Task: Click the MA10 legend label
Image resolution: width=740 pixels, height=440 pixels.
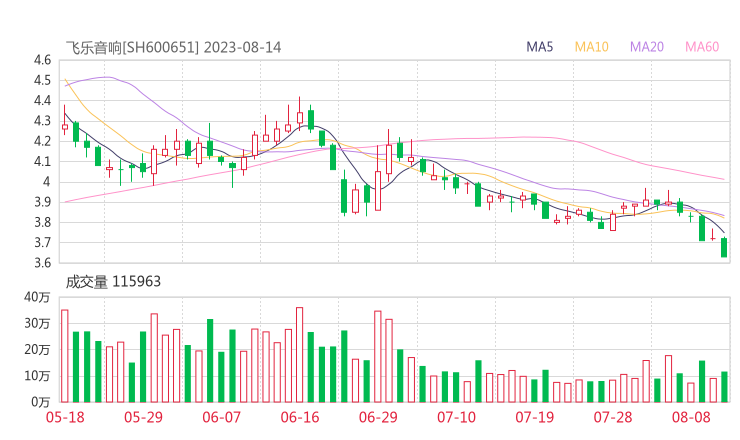Action: 591,47
